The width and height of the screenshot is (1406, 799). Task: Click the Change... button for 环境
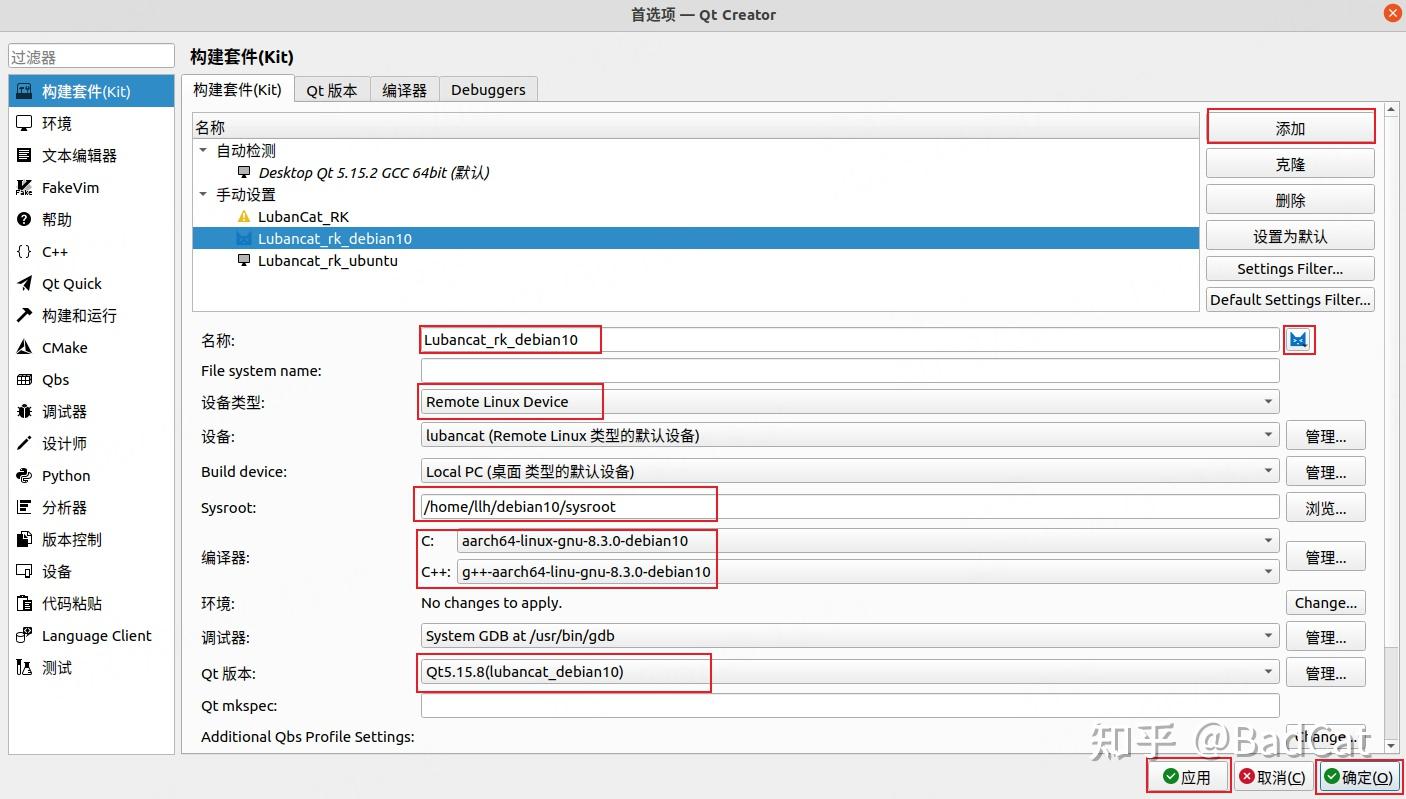click(x=1326, y=603)
